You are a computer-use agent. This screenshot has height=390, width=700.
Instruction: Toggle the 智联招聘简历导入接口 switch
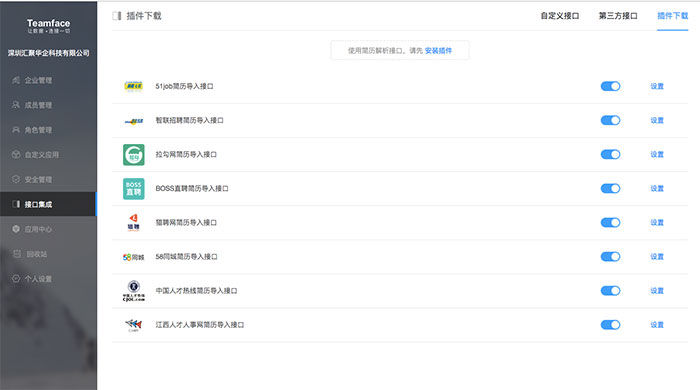point(610,120)
